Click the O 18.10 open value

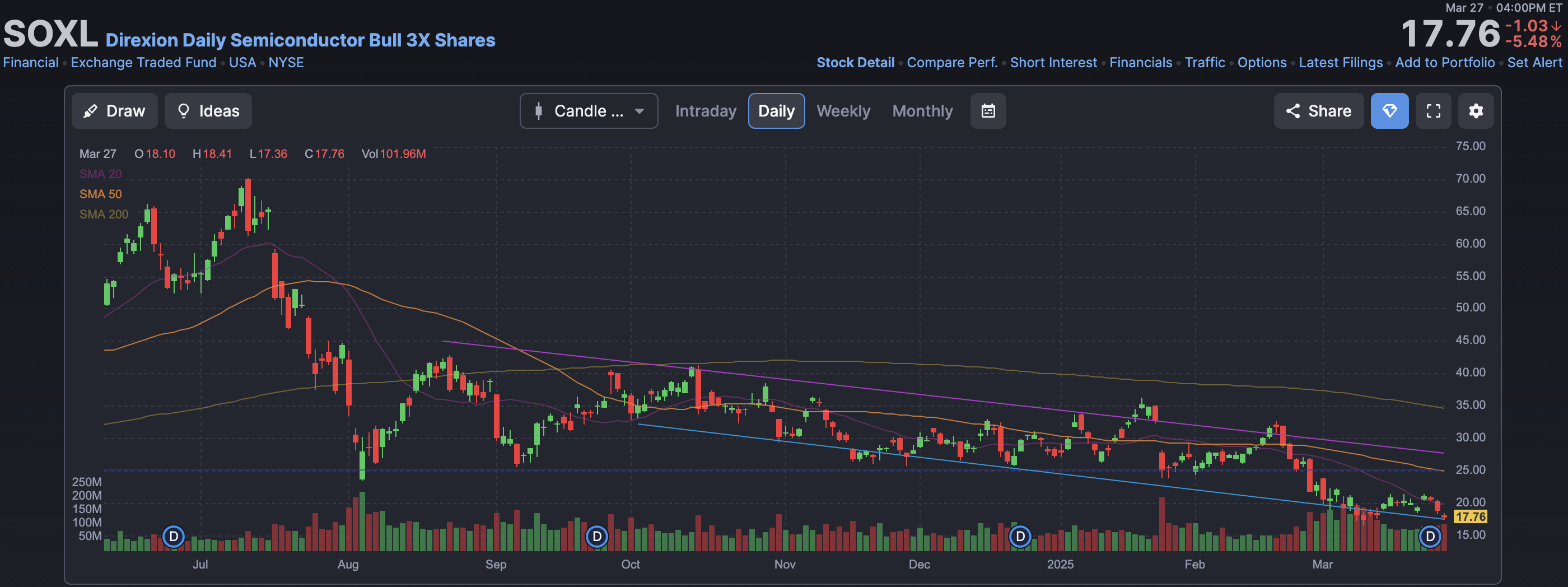(x=155, y=154)
